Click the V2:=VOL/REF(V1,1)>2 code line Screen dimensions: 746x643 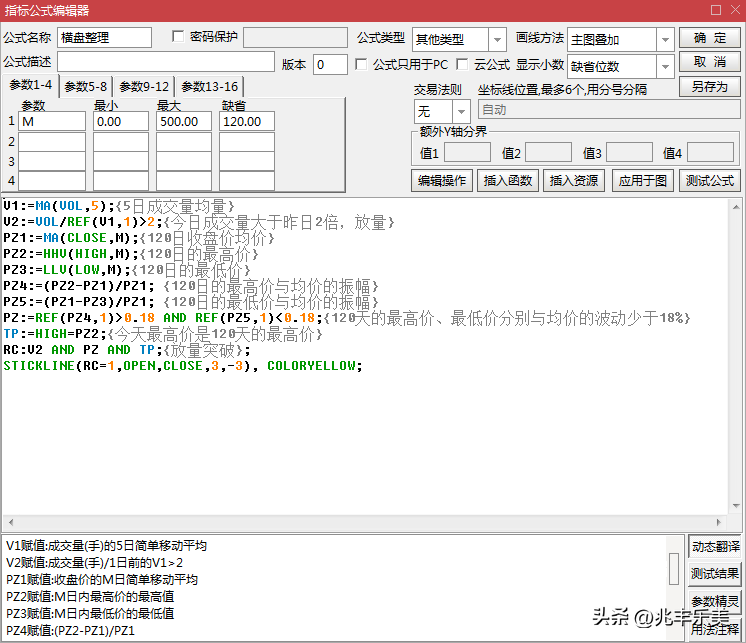coord(199,222)
